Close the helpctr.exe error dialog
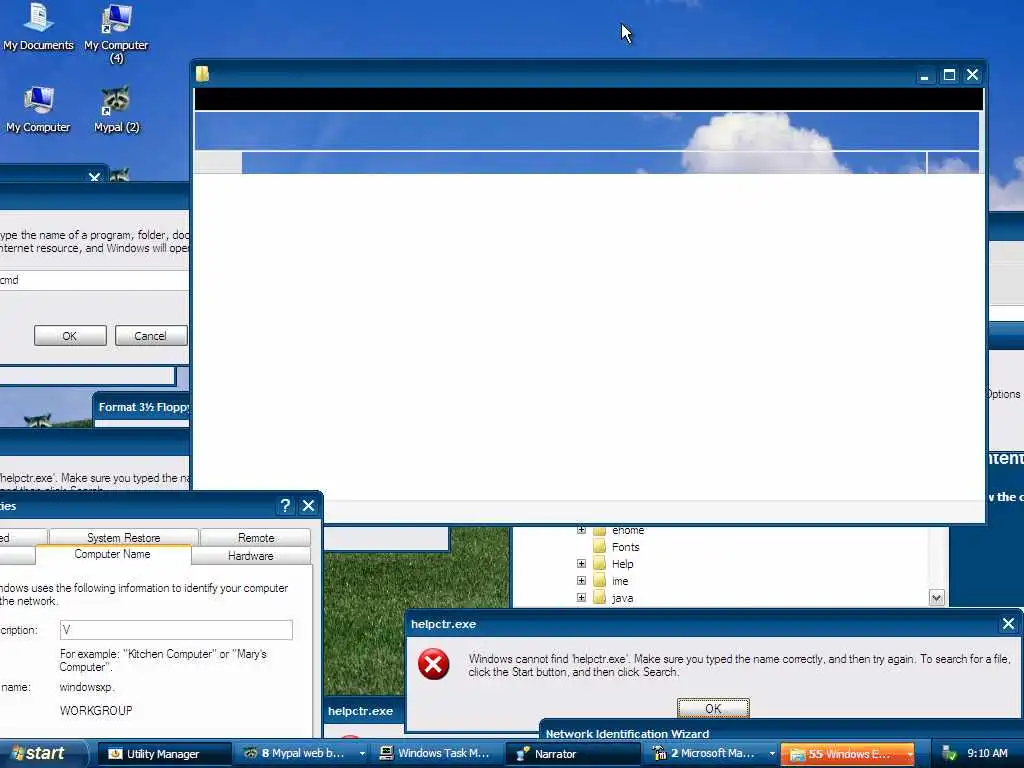Image resolution: width=1024 pixels, height=768 pixels. pyautogui.click(x=1008, y=624)
